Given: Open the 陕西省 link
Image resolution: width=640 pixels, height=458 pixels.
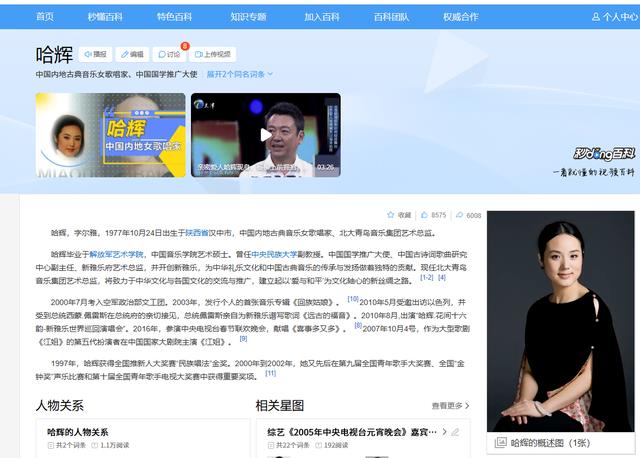Looking at the screenshot, I should (x=197, y=233).
